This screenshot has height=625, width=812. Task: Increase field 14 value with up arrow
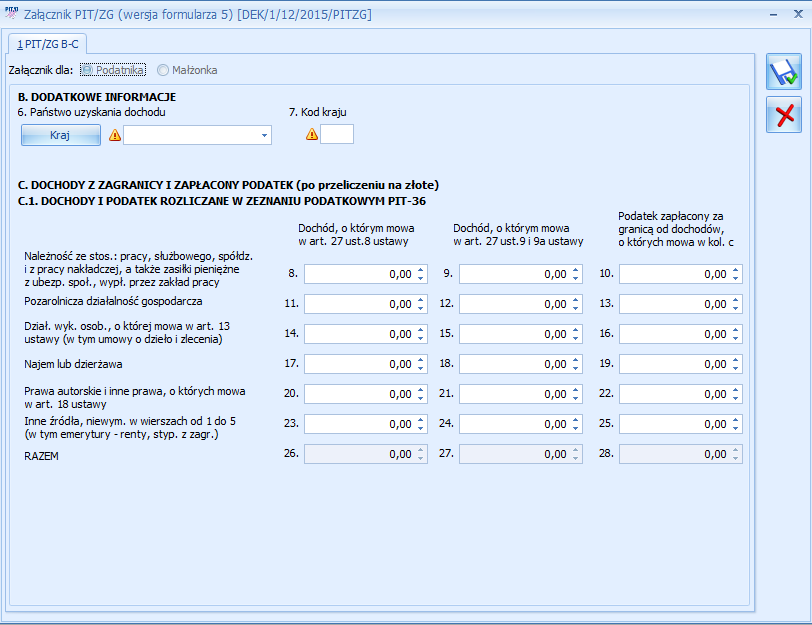pos(420,330)
